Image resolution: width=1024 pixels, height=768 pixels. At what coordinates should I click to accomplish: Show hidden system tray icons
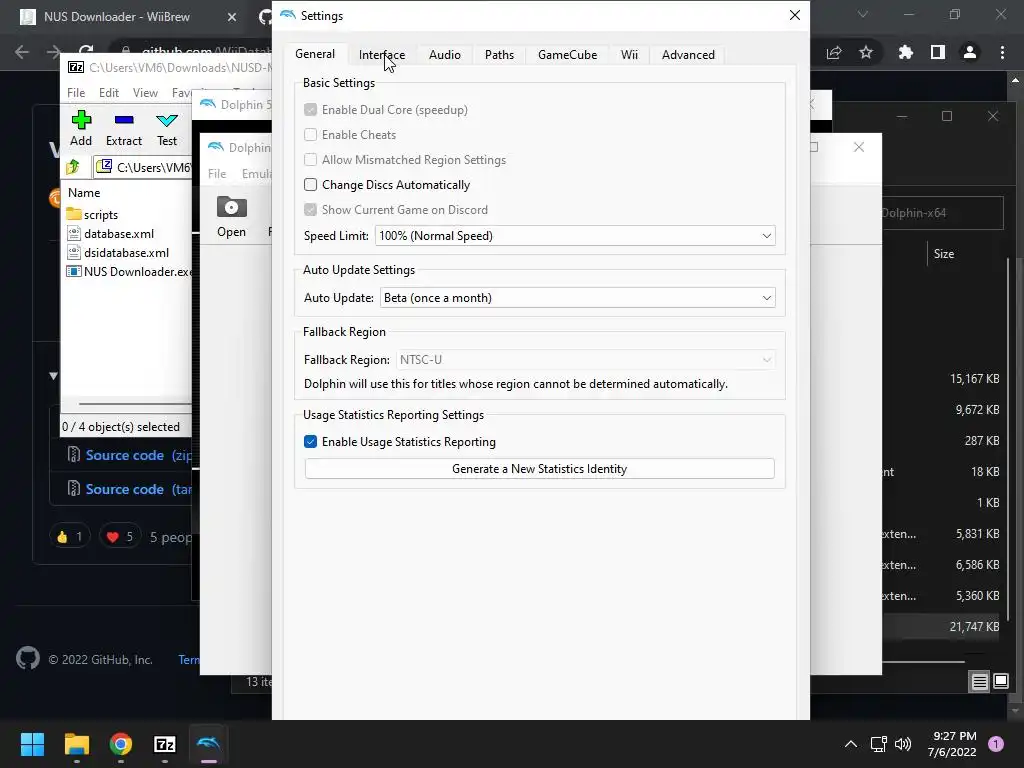click(x=850, y=744)
